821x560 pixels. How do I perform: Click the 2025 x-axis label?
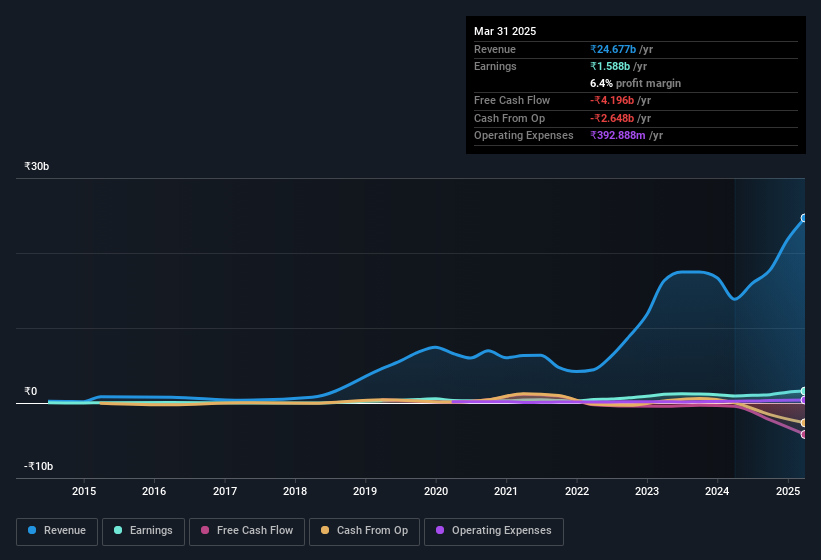point(788,491)
